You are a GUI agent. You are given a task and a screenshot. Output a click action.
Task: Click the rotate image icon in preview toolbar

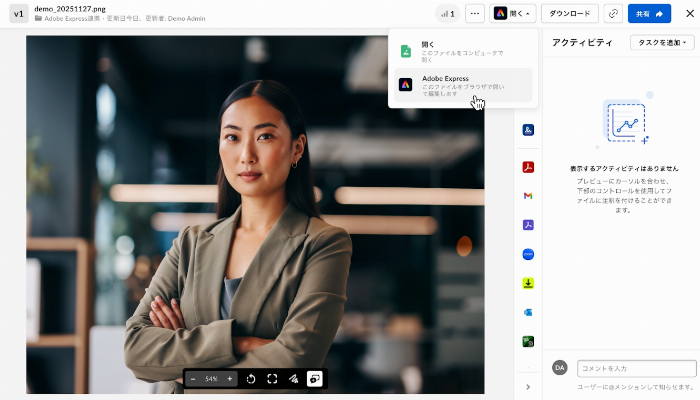(250, 379)
